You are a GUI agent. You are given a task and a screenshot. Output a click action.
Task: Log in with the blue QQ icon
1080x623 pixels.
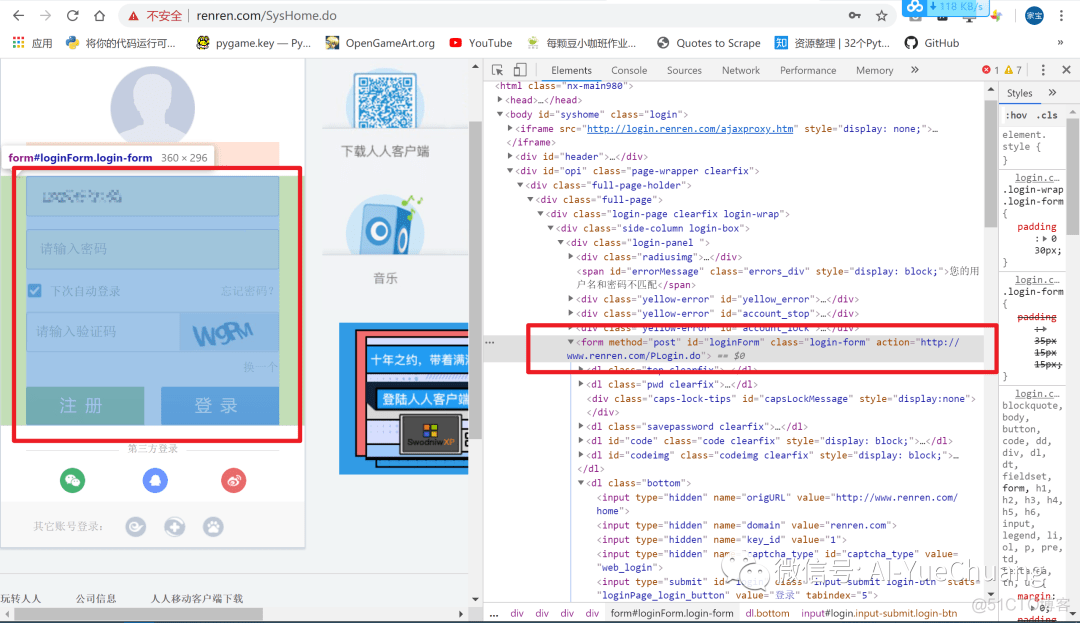(x=155, y=480)
